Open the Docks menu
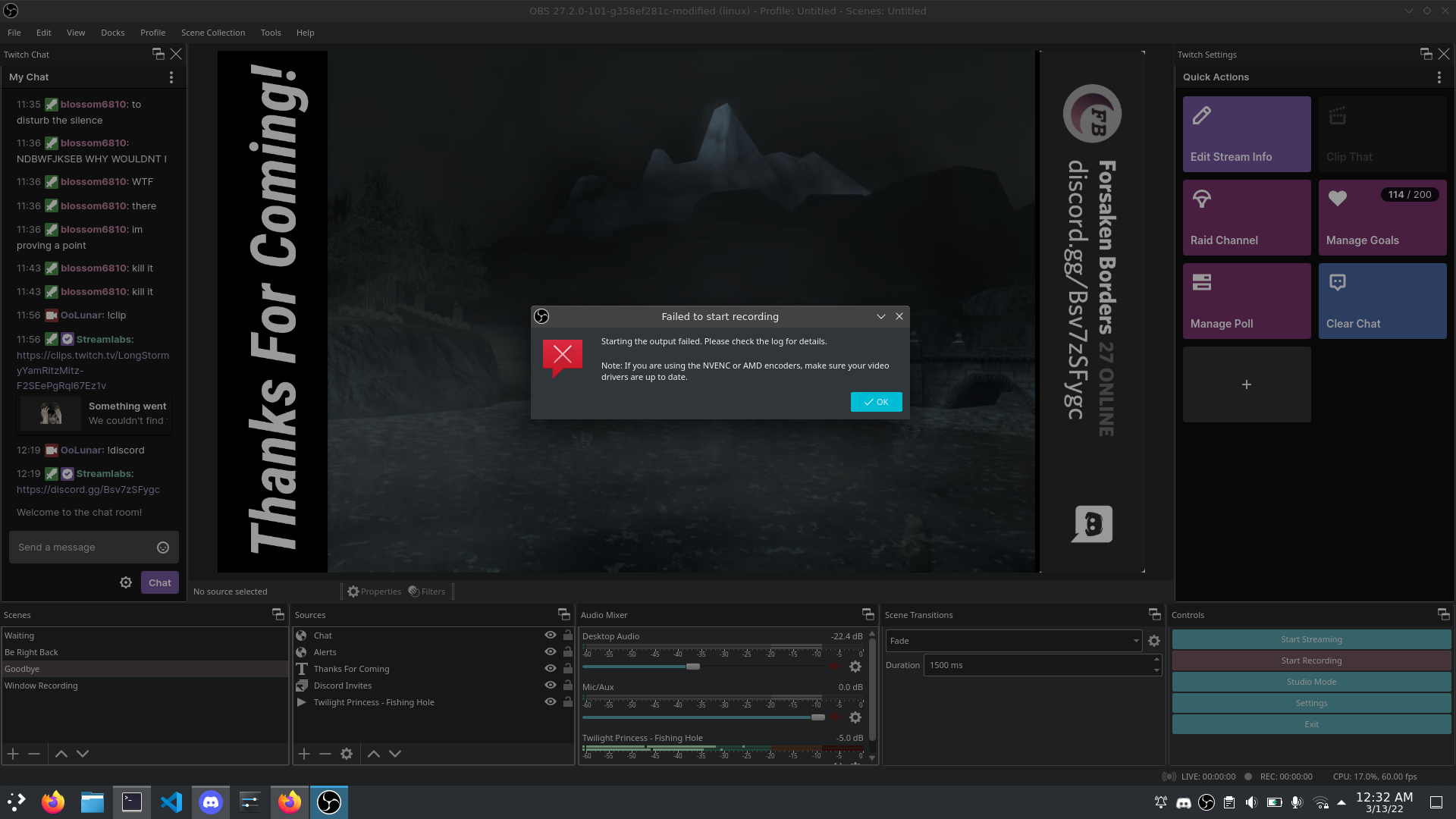1456x819 pixels. 112,33
